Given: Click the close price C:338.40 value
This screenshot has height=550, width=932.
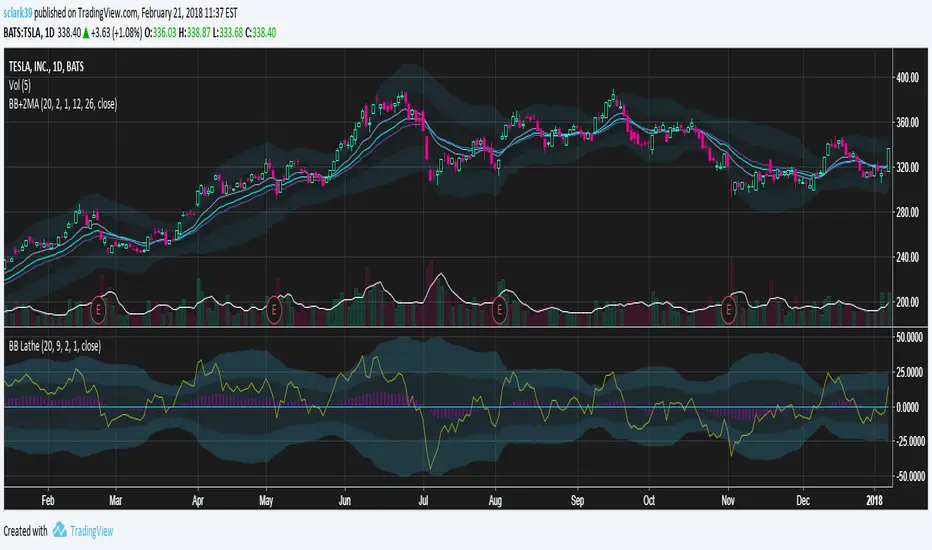Looking at the screenshot, I should (260, 33).
